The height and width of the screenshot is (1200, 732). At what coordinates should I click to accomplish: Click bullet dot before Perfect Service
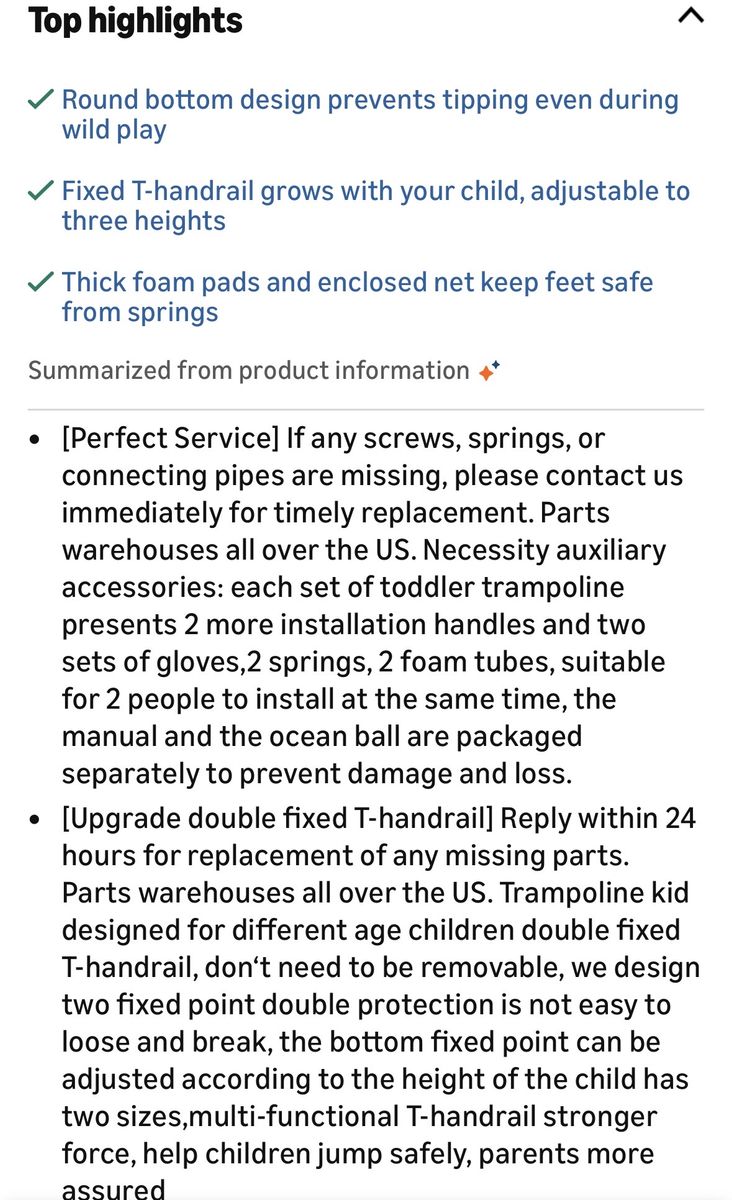coord(37,440)
